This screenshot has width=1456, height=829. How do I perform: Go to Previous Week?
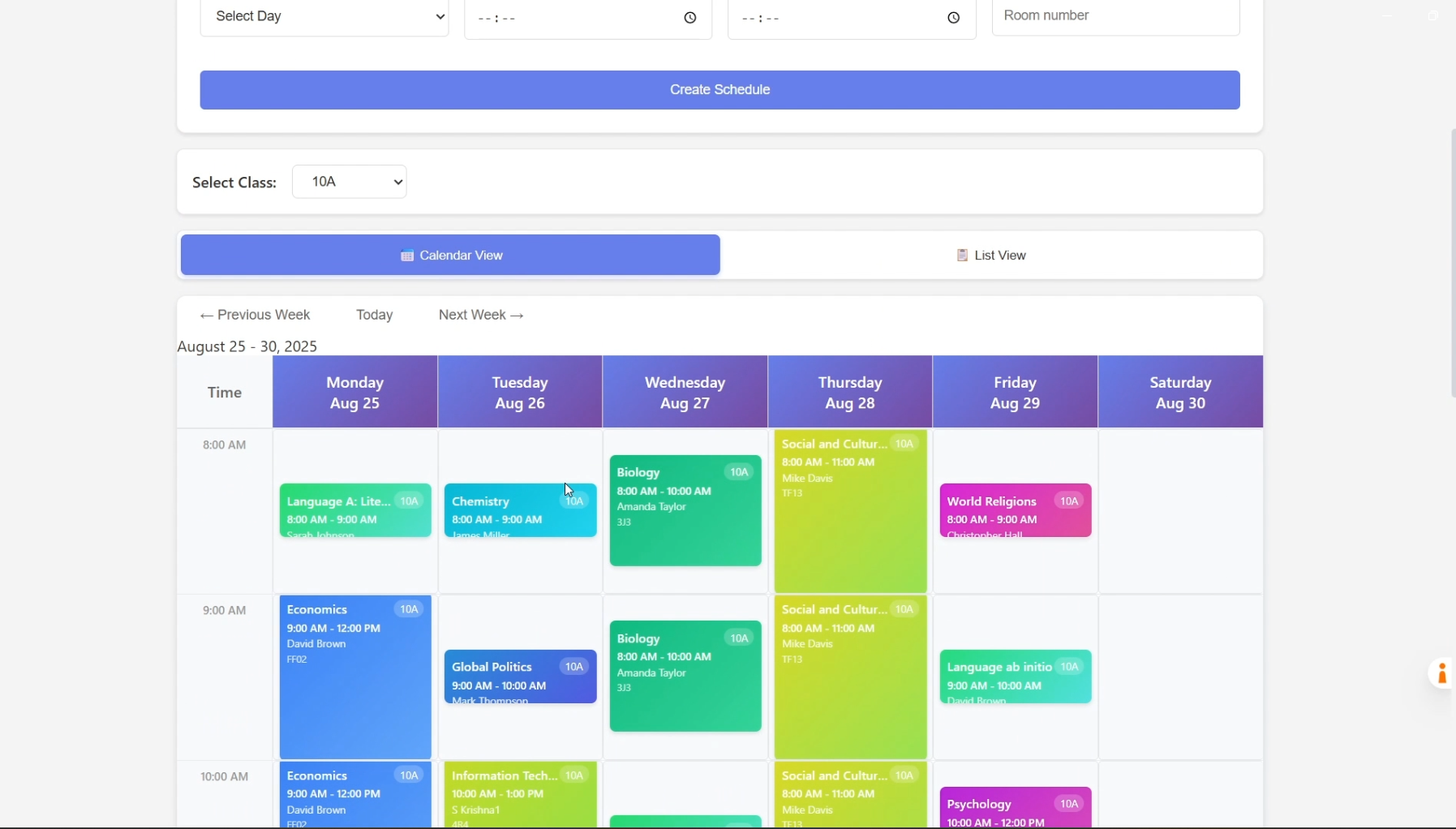(x=255, y=315)
